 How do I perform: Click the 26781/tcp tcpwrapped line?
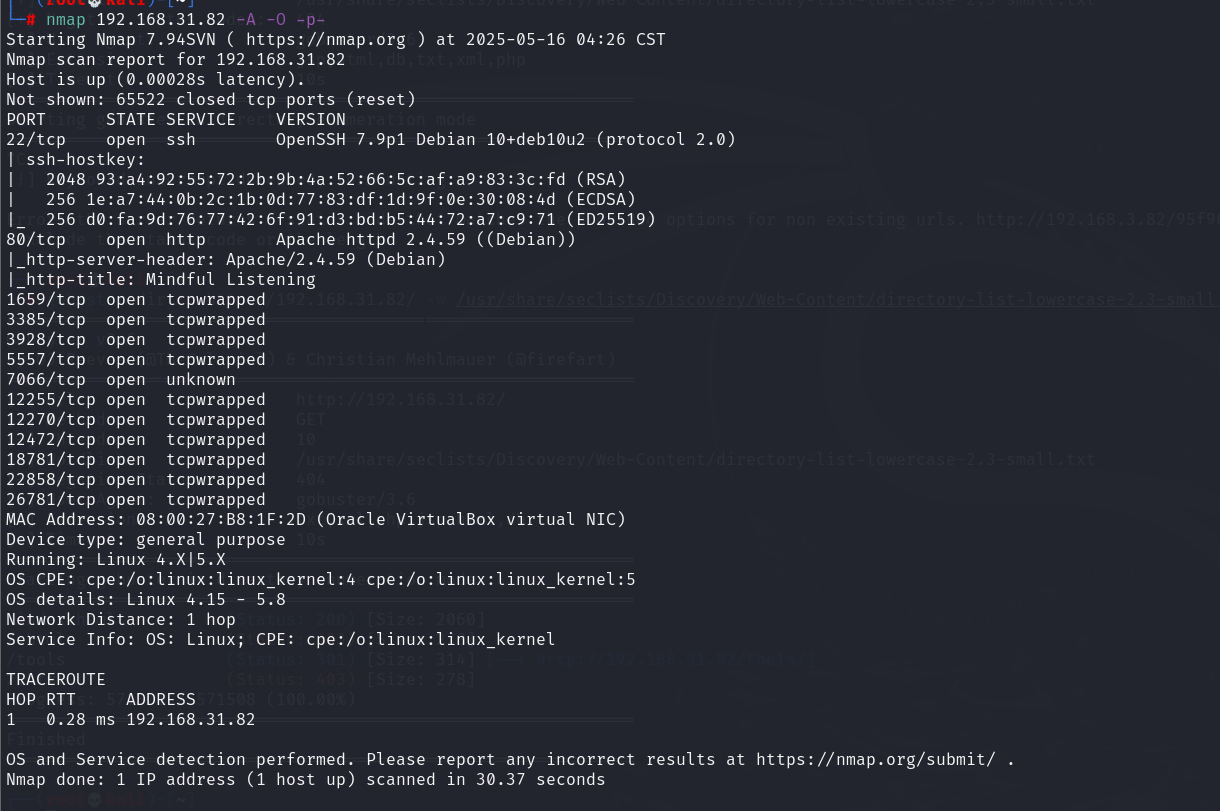click(x=136, y=499)
